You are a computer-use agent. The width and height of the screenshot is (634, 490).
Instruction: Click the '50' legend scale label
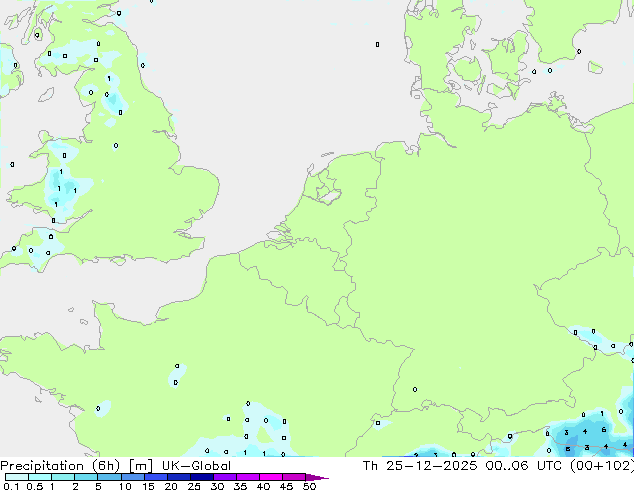[x=309, y=486]
